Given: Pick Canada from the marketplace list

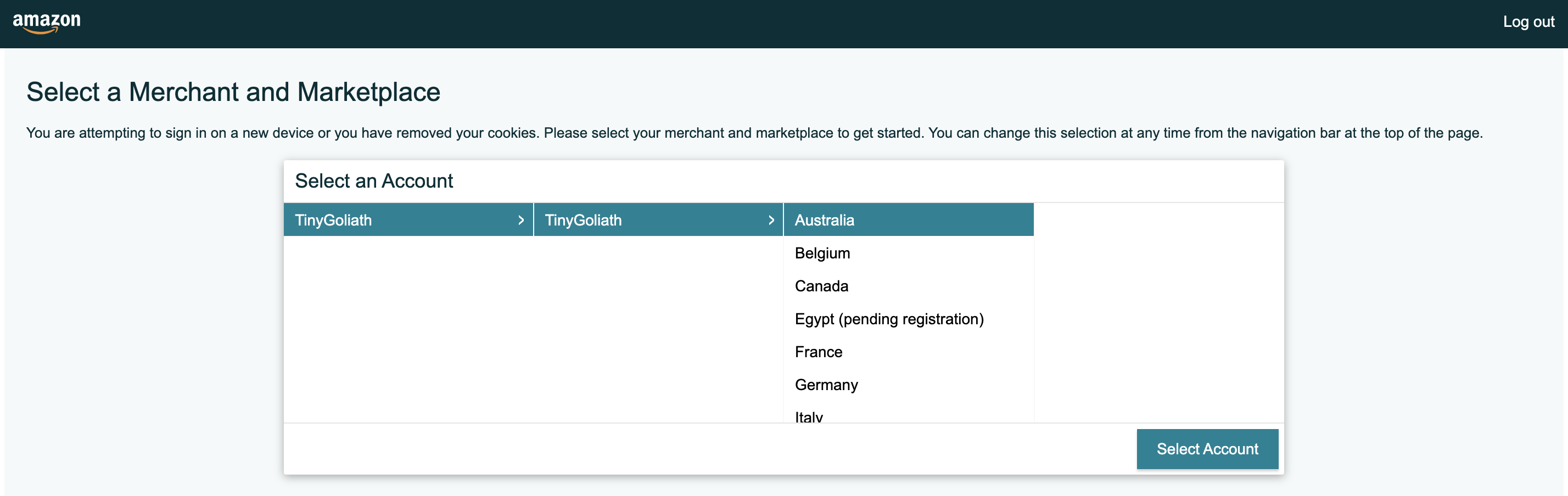Looking at the screenshot, I should click(821, 286).
